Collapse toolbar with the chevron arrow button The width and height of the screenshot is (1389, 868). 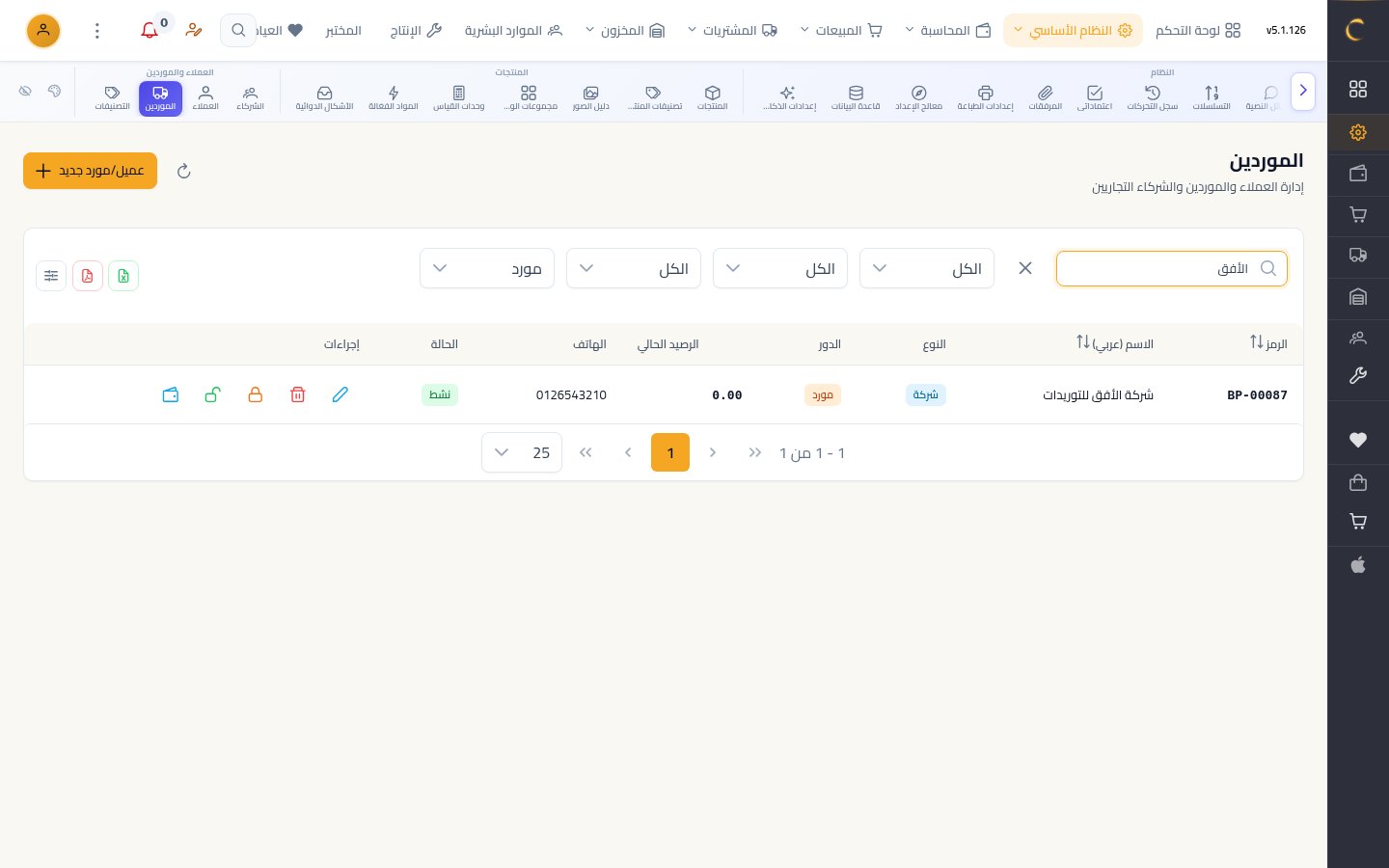[1303, 91]
